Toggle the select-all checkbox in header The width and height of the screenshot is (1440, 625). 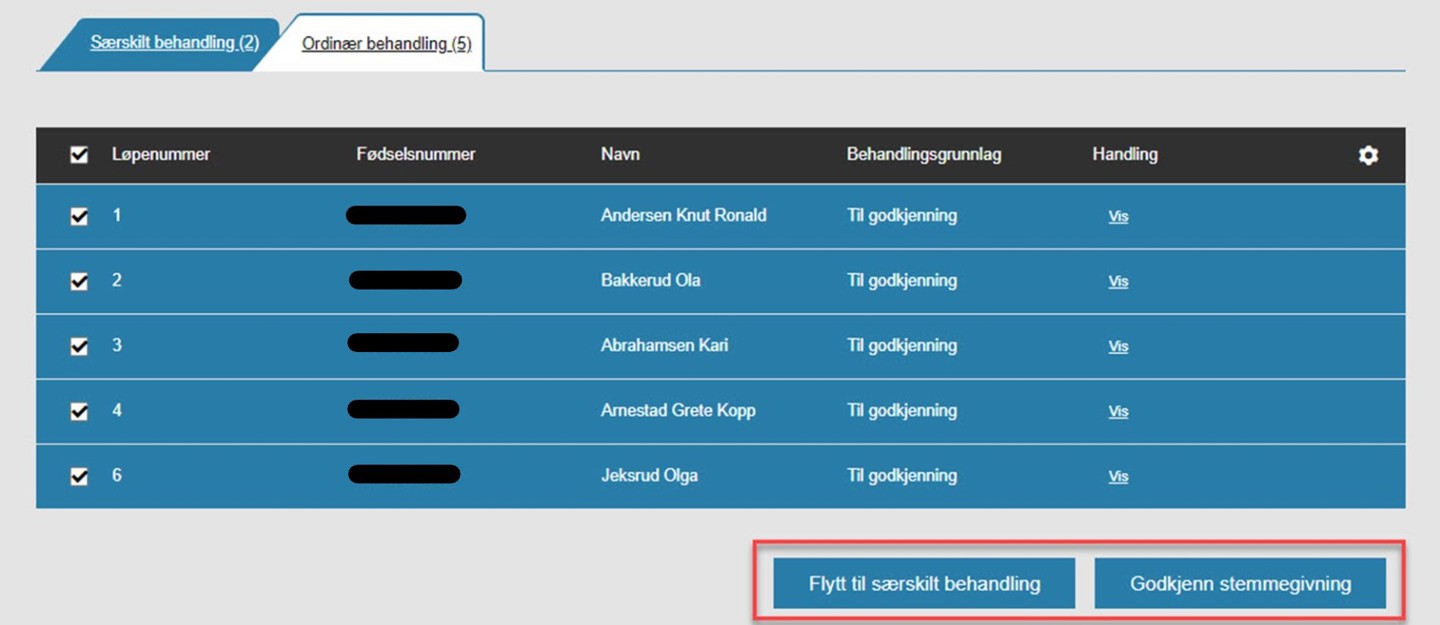(x=79, y=155)
